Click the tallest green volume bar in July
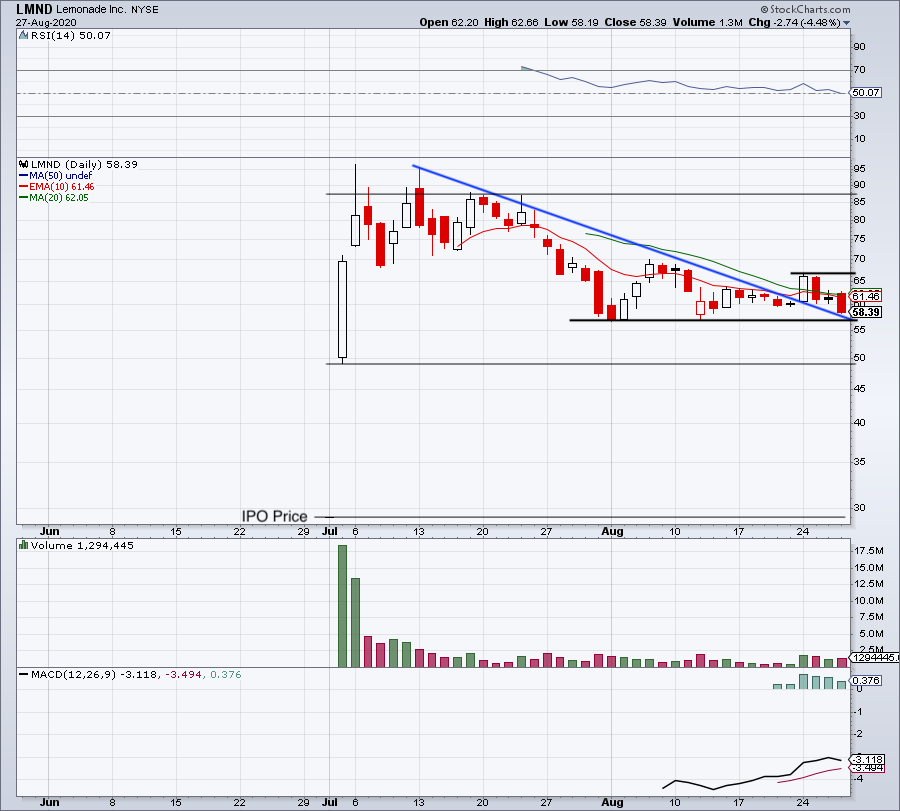This screenshot has height=811, width=900. tap(343, 606)
